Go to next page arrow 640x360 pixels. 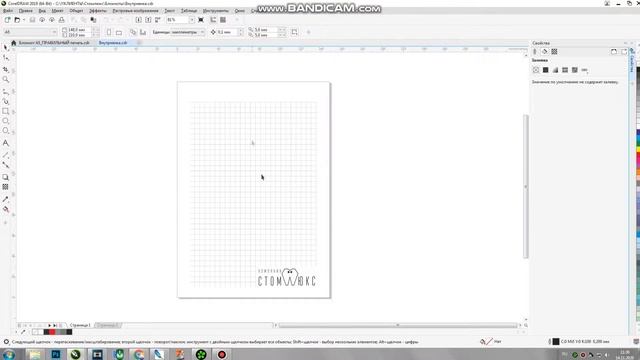(49, 325)
